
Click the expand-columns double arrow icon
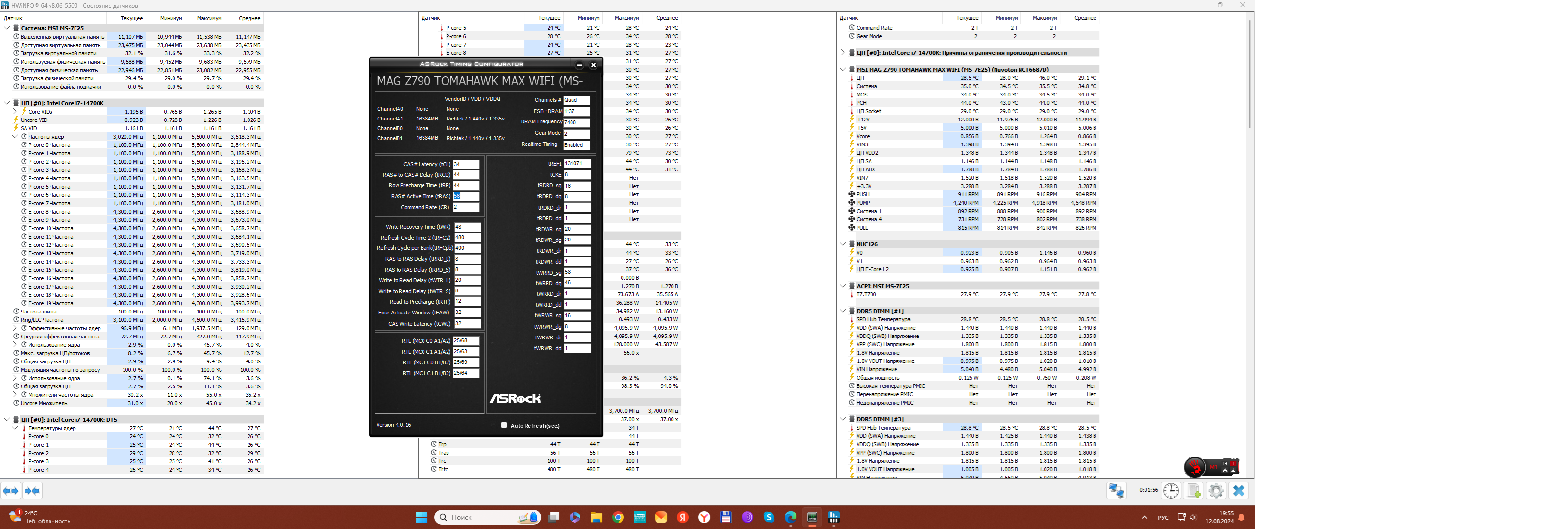coord(11,491)
